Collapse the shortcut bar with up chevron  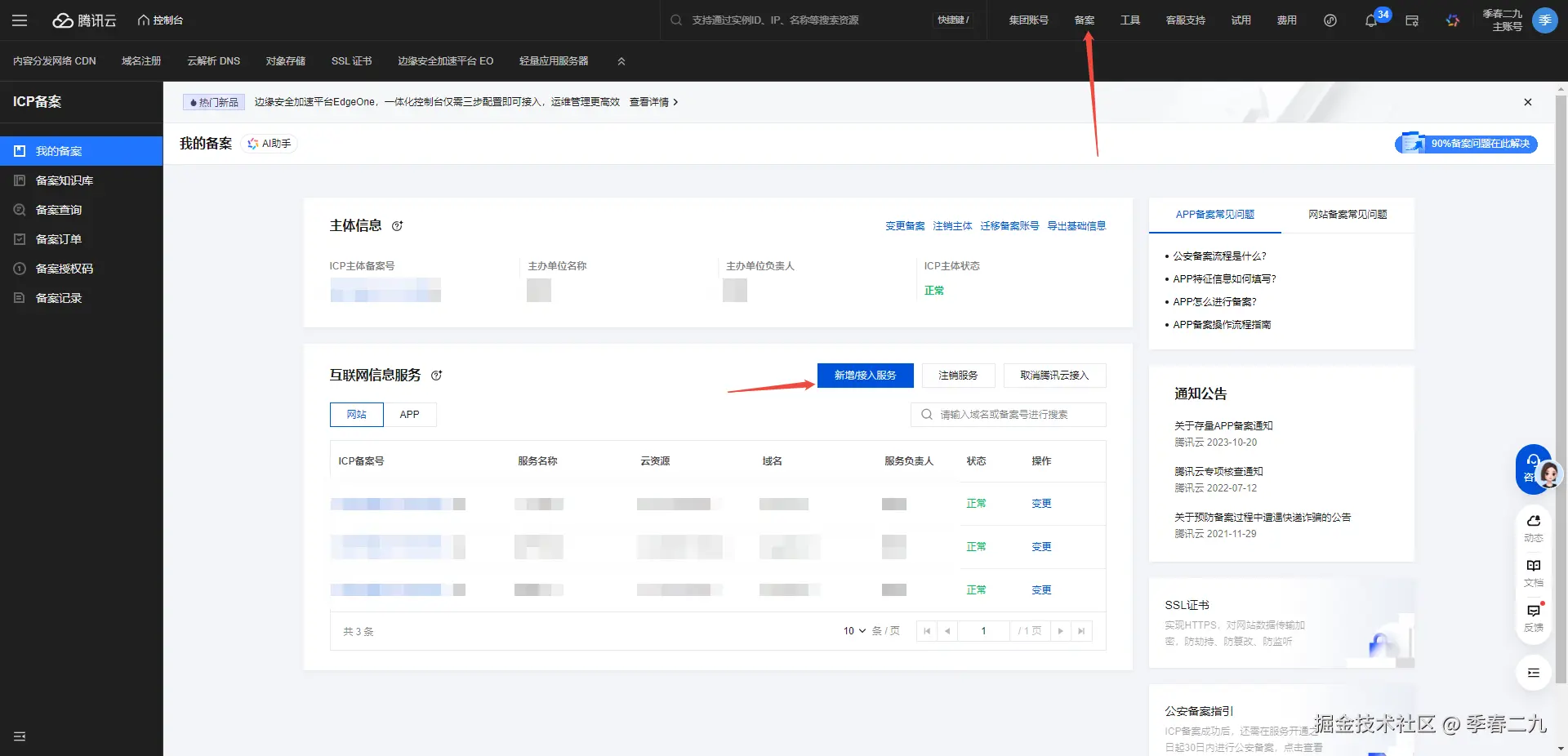[x=621, y=61]
